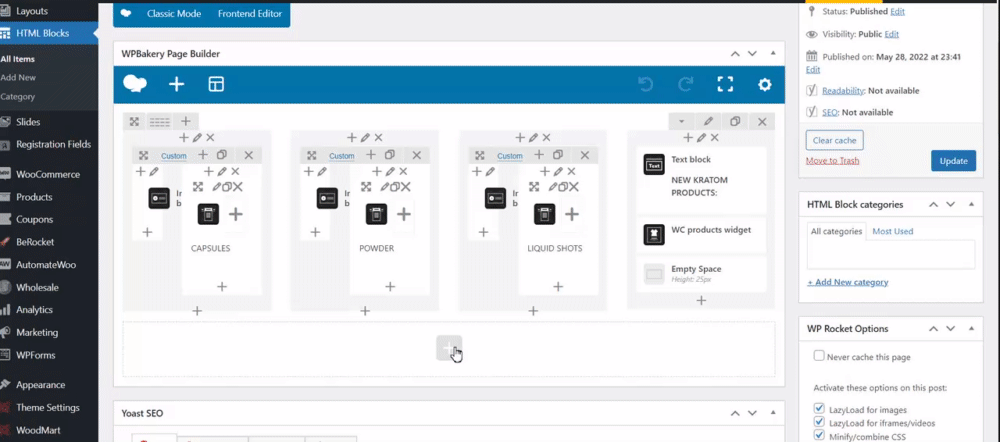Open Category under HTML Blocks
Image resolution: width=1000 pixels, height=442 pixels.
coord(17,97)
